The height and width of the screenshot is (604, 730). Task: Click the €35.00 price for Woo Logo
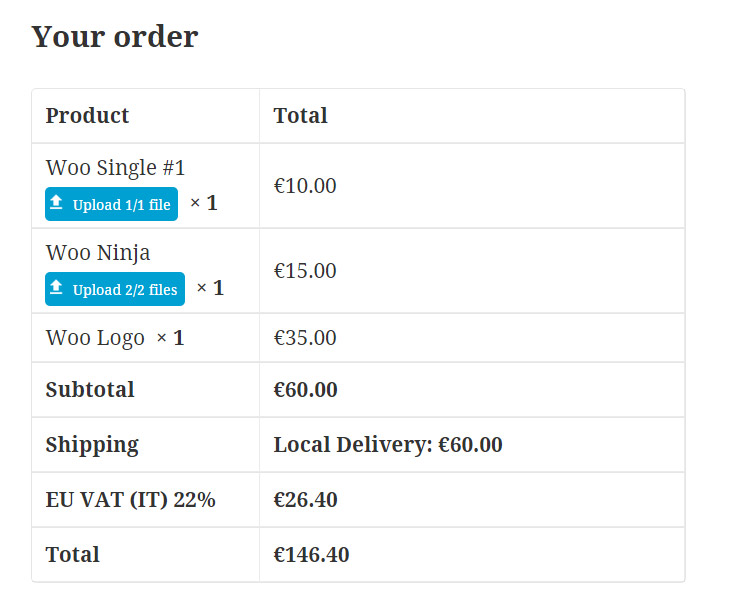pos(305,338)
